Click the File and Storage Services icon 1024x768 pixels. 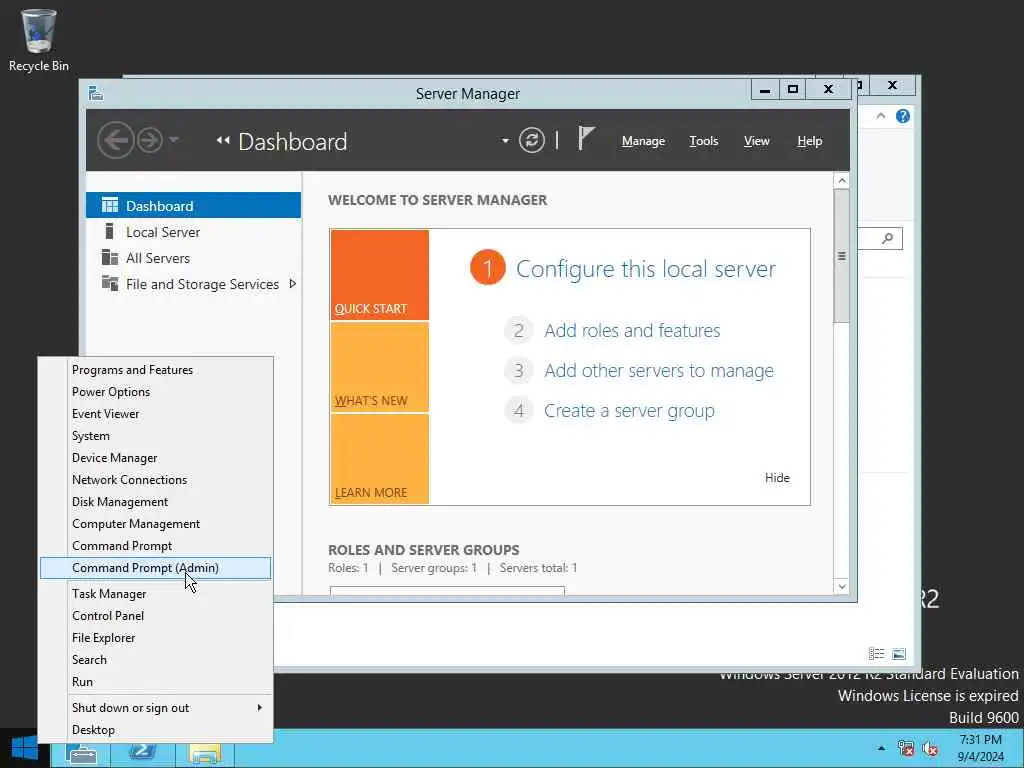[110, 283]
